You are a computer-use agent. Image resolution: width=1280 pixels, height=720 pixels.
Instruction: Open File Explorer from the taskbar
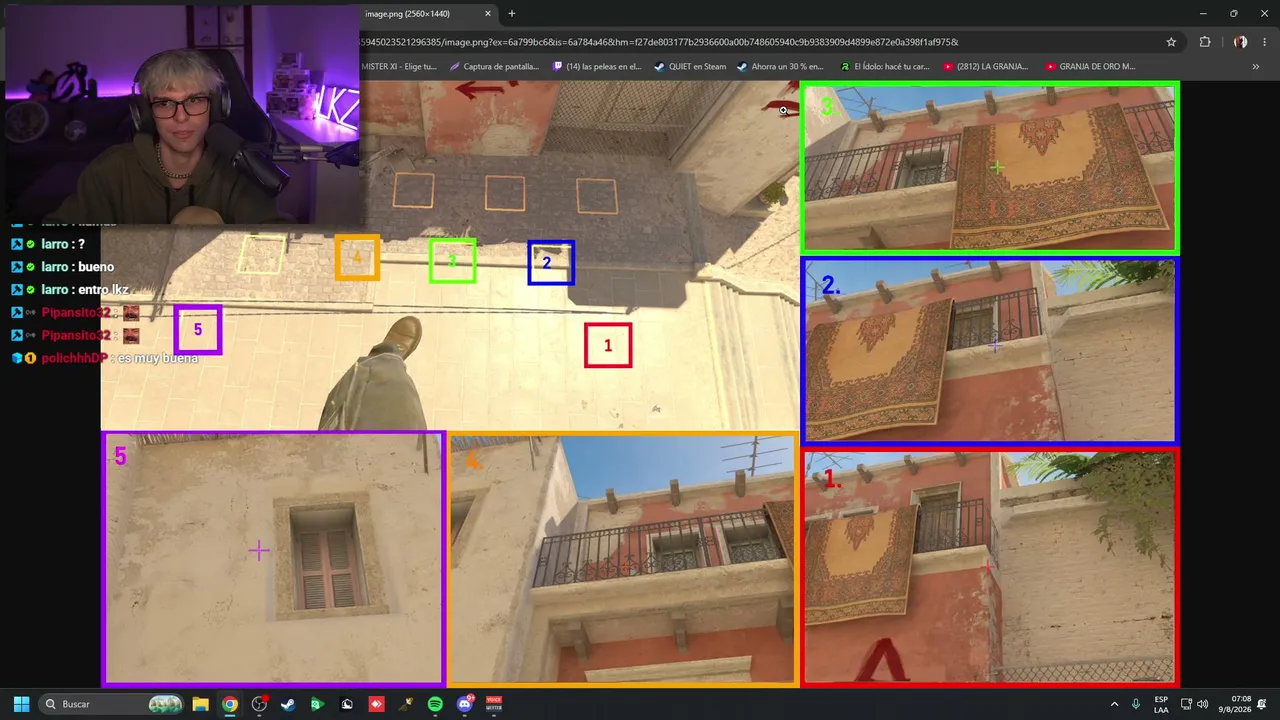click(200, 704)
